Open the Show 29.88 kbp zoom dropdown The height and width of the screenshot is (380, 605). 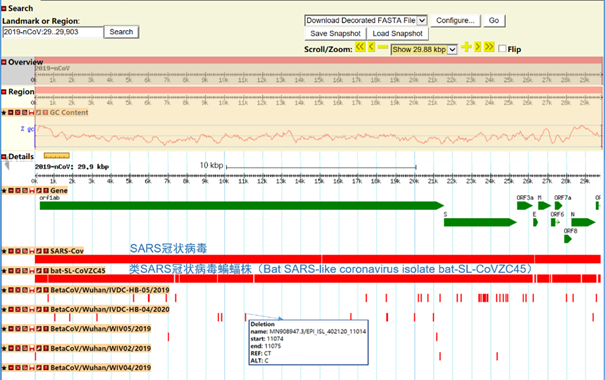click(424, 49)
